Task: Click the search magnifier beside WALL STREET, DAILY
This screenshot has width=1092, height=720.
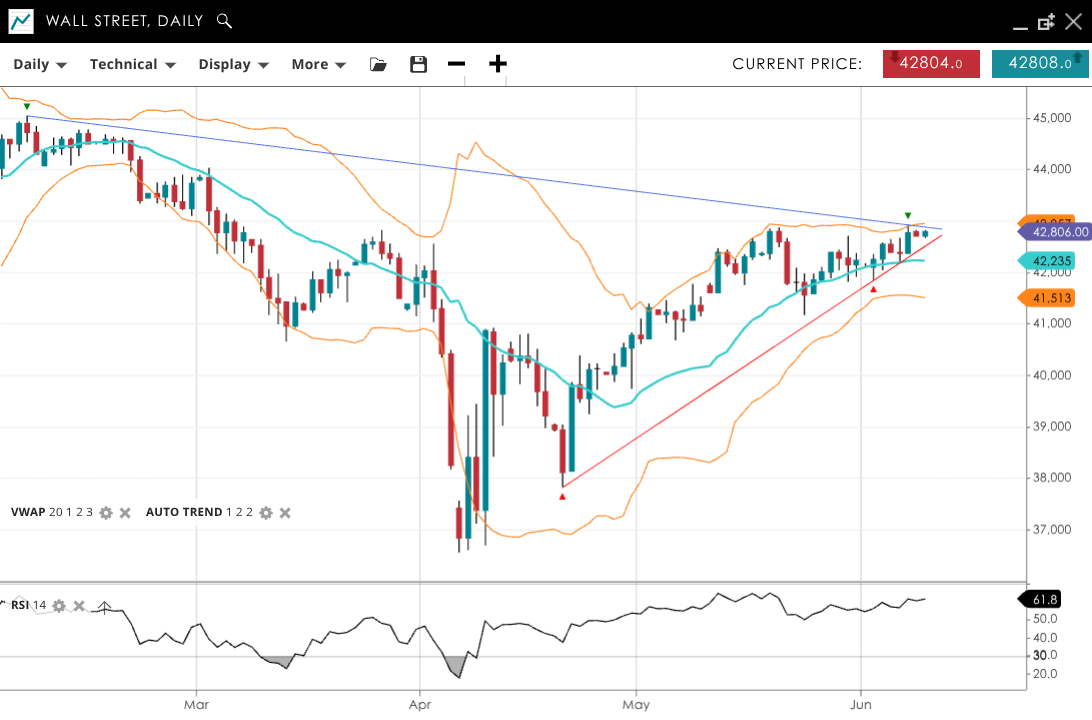Action: pos(225,21)
